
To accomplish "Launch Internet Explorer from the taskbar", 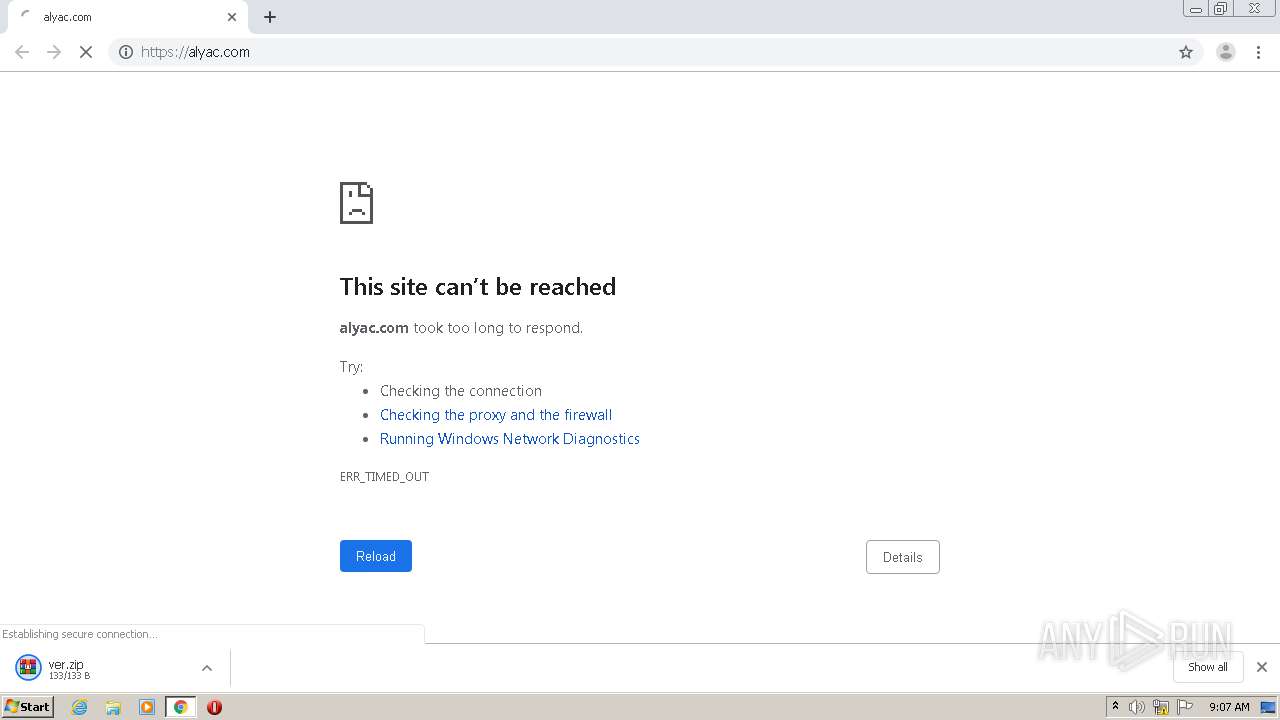I will coord(80,707).
